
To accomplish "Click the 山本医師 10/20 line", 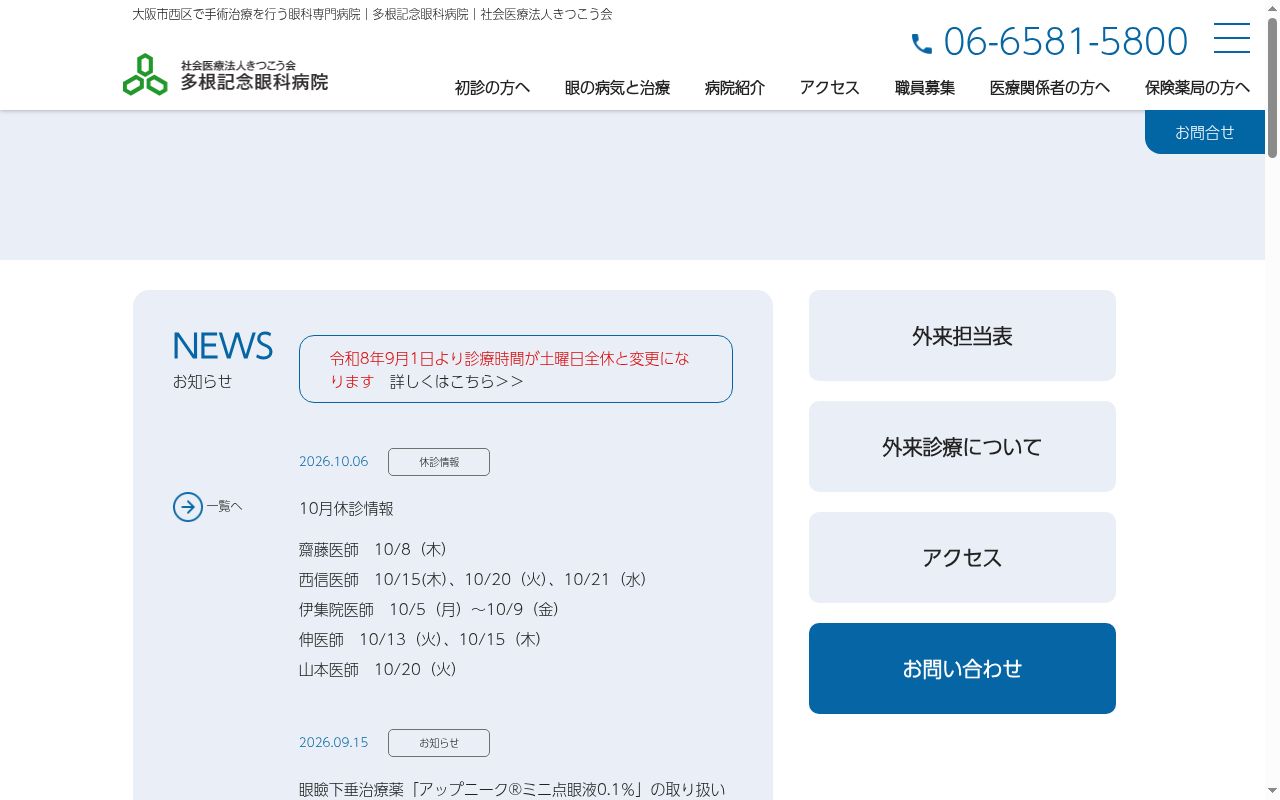I will (379, 670).
